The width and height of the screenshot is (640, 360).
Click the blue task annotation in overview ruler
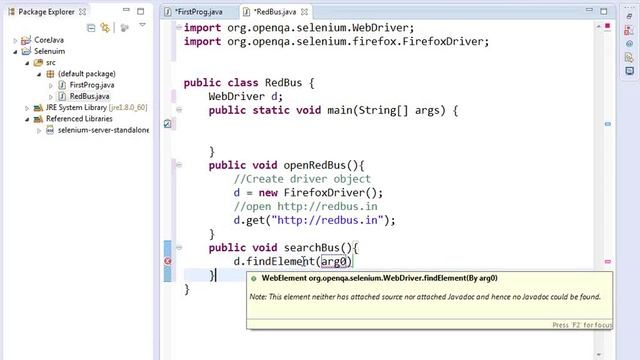tap(608, 124)
